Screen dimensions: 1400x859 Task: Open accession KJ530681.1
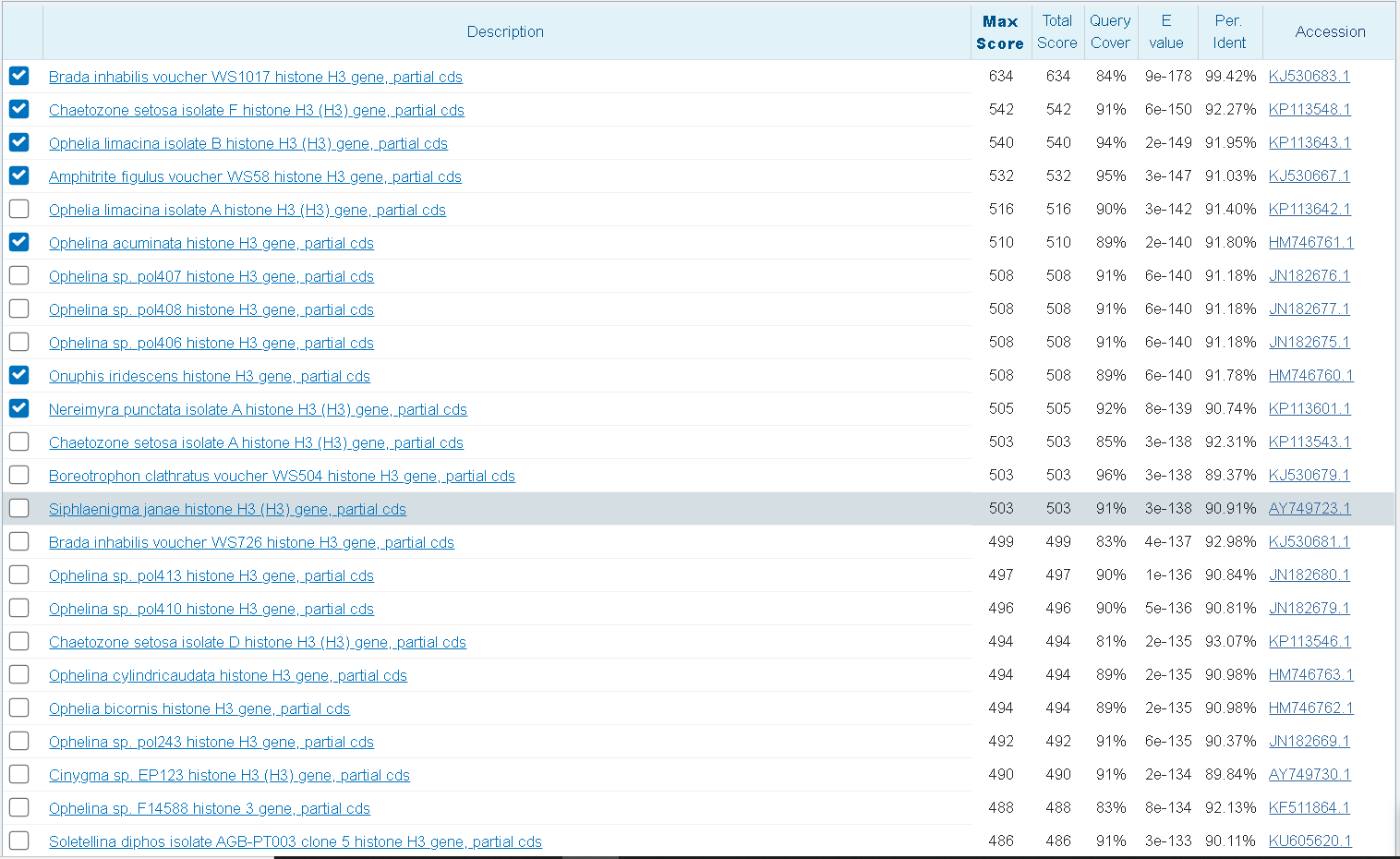pyautogui.click(x=1309, y=541)
